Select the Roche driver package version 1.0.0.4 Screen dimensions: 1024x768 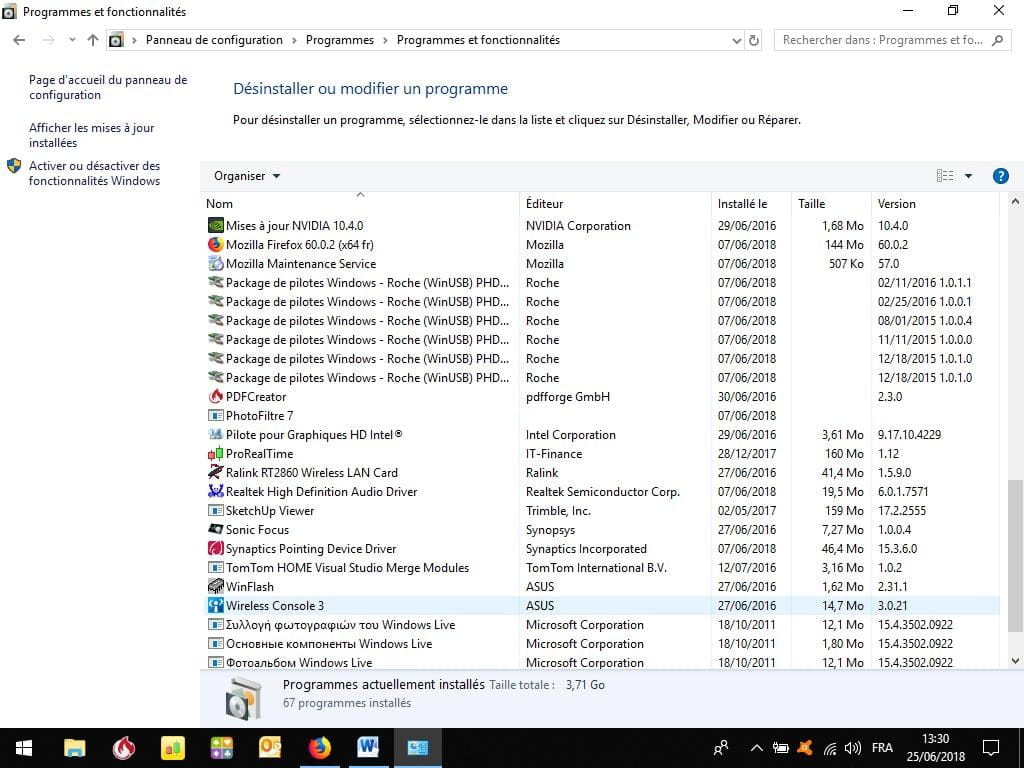coord(600,320)
